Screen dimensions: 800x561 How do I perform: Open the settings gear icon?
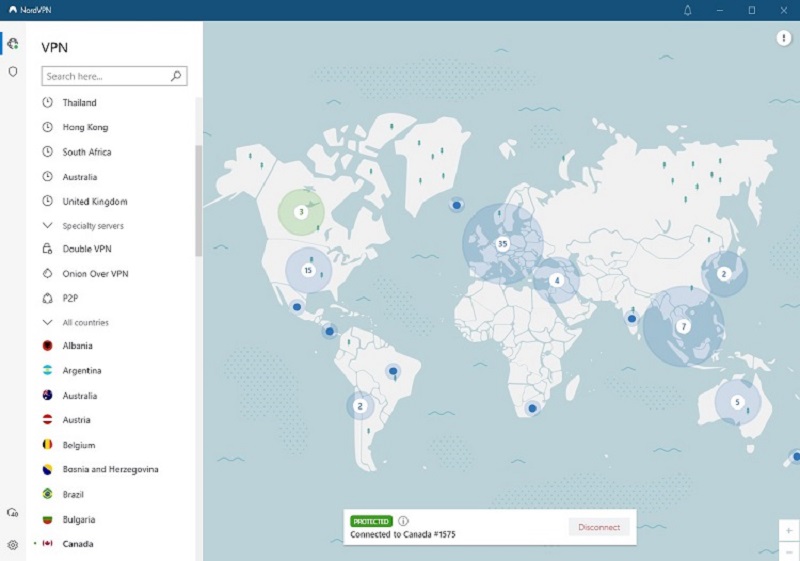pyautogui.click(x=13, y=545)
